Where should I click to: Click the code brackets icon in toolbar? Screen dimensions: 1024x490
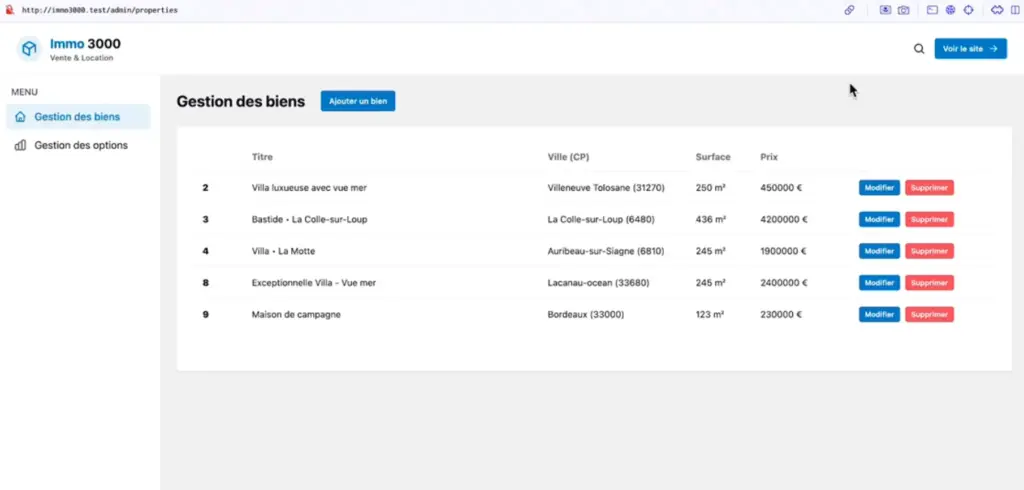click(997, 10)
